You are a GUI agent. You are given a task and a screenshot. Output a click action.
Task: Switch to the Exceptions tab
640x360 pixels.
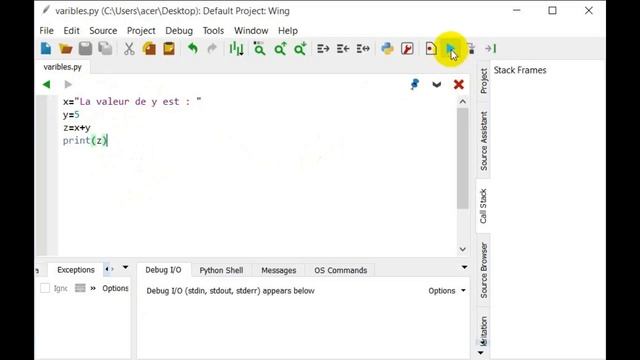pyautogui.click(x=76, y=270)
